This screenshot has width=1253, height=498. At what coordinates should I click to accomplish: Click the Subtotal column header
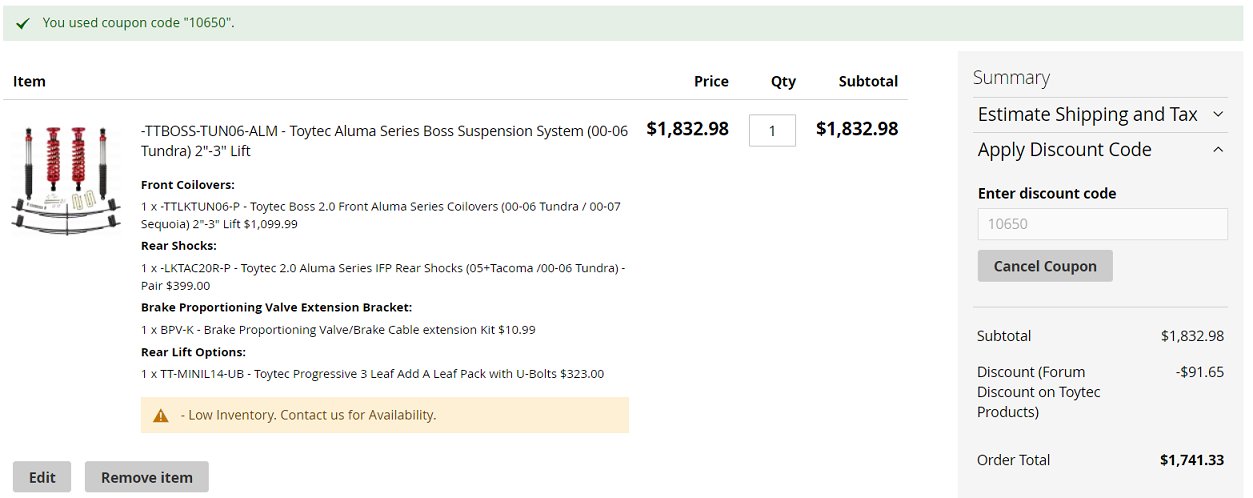click(x=868, y=81)
